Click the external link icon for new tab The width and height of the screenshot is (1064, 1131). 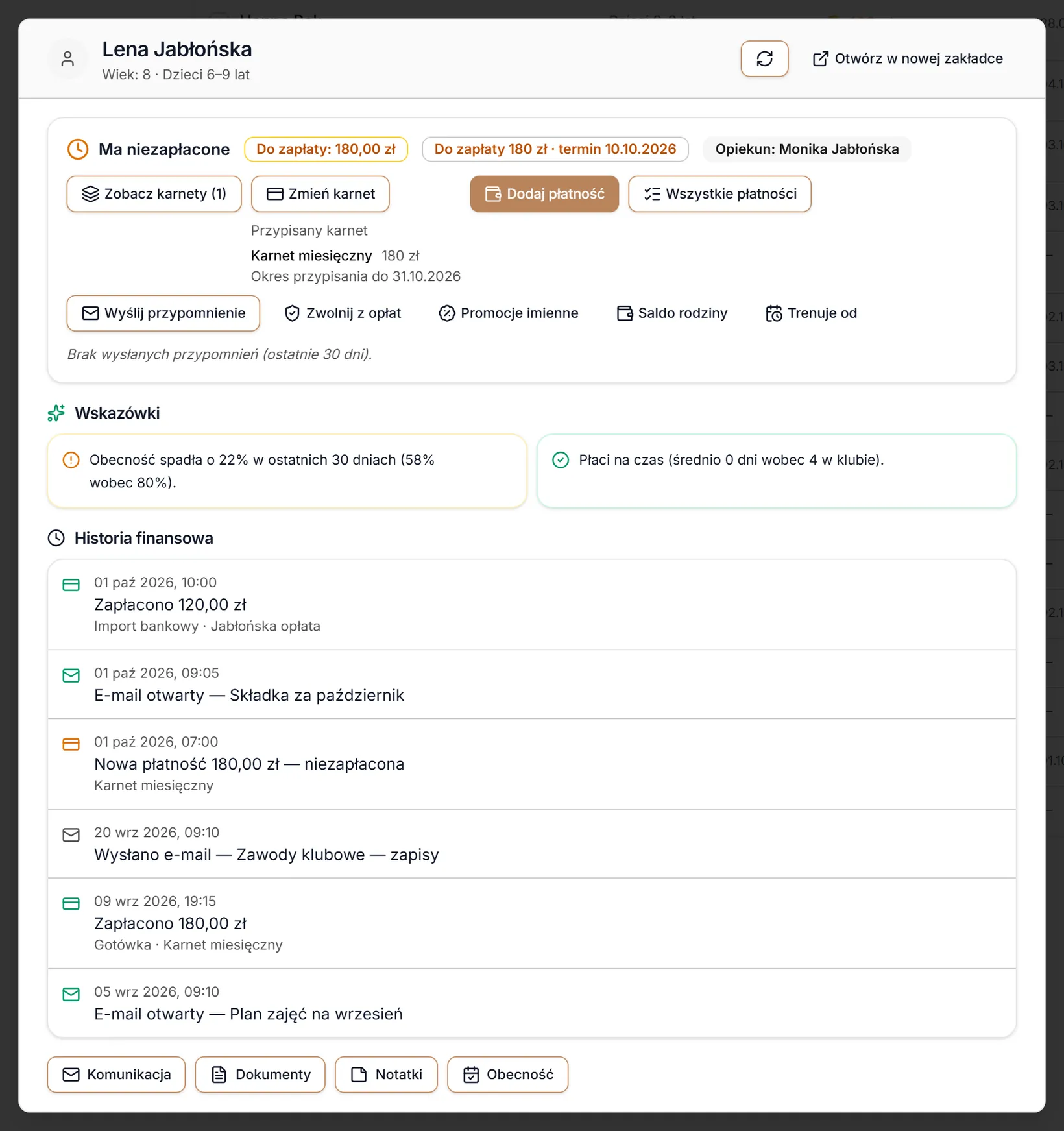(x=820, y=59)
